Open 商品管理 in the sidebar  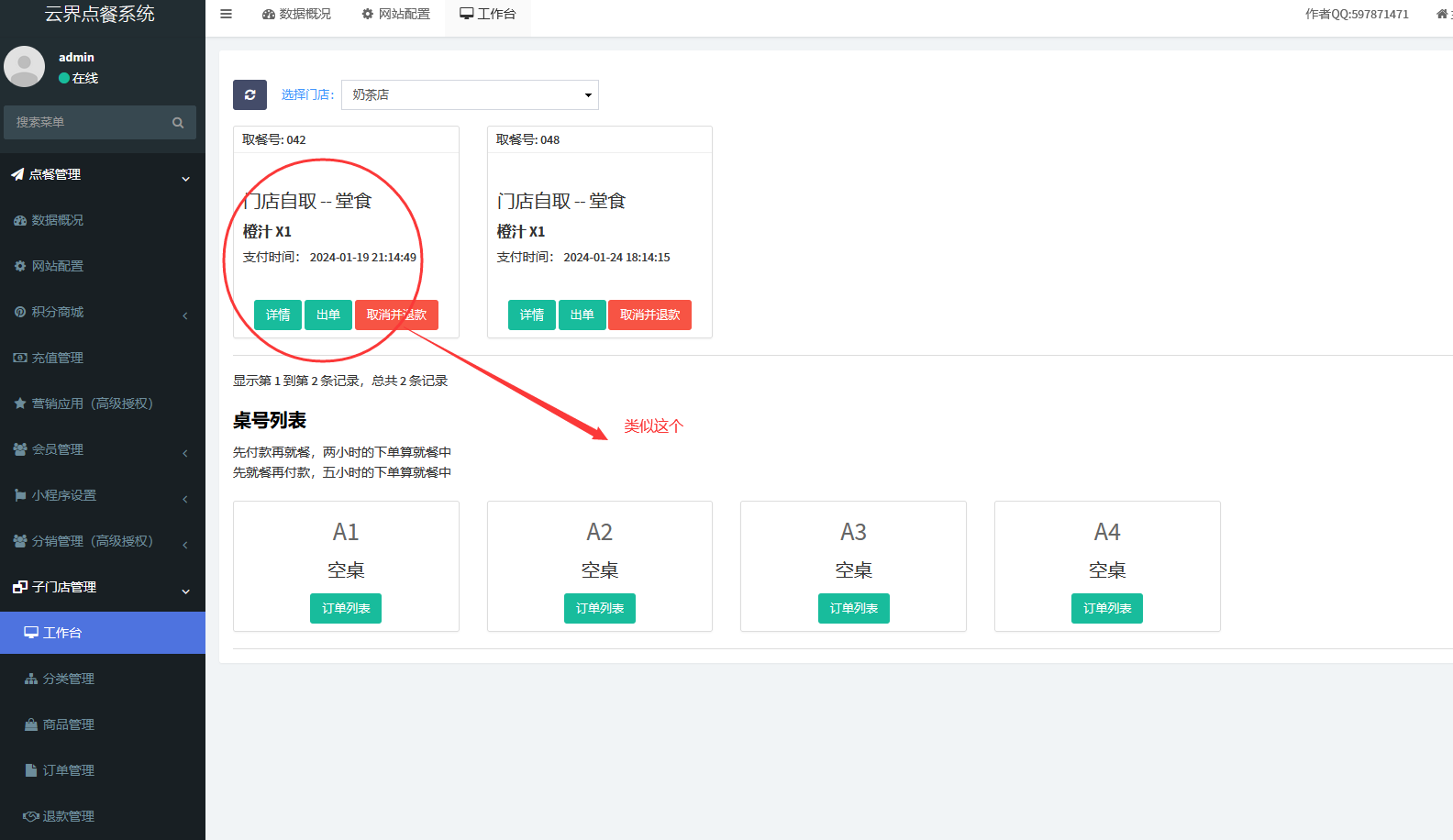(68, 724)
